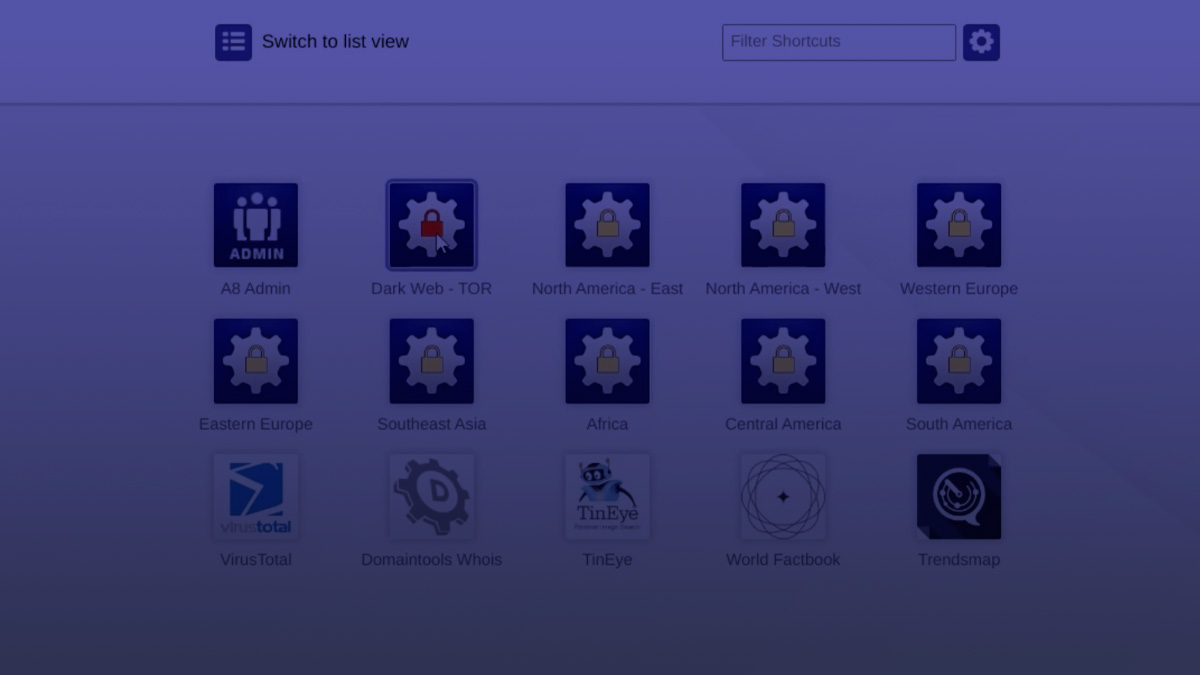Click the TinEye label text

[x=607, y=560]
